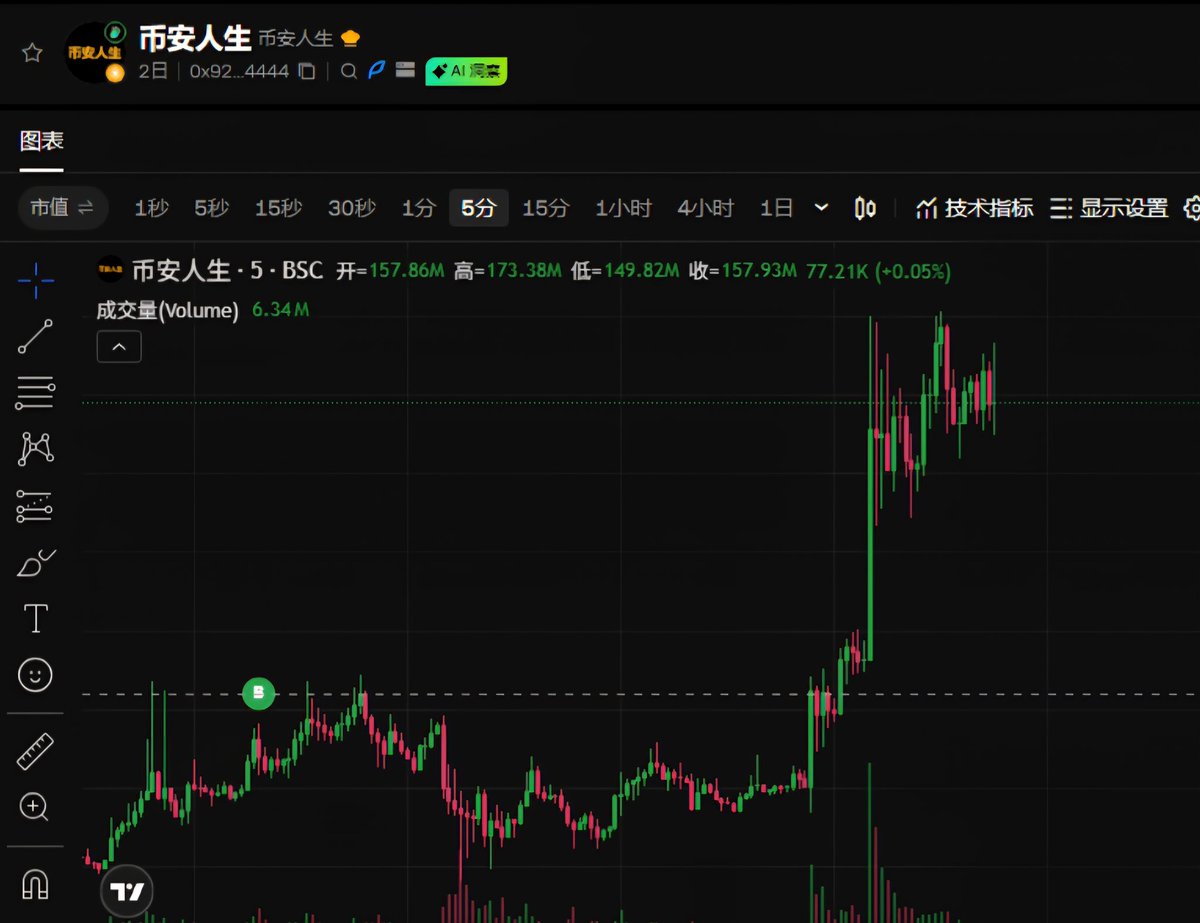The height and width of the screenshot is (923, 1200).
Task: Toggle the magnet snap mode
Action: (x=36, y=884)
